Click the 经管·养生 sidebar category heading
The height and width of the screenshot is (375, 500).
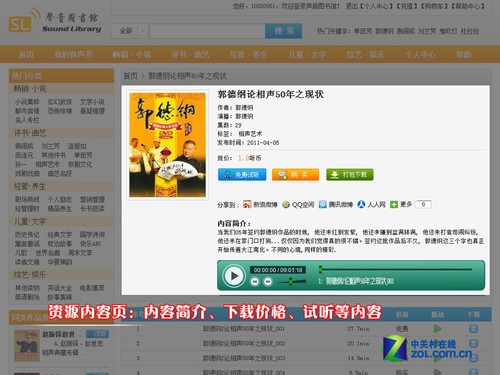tap(30, 186)
